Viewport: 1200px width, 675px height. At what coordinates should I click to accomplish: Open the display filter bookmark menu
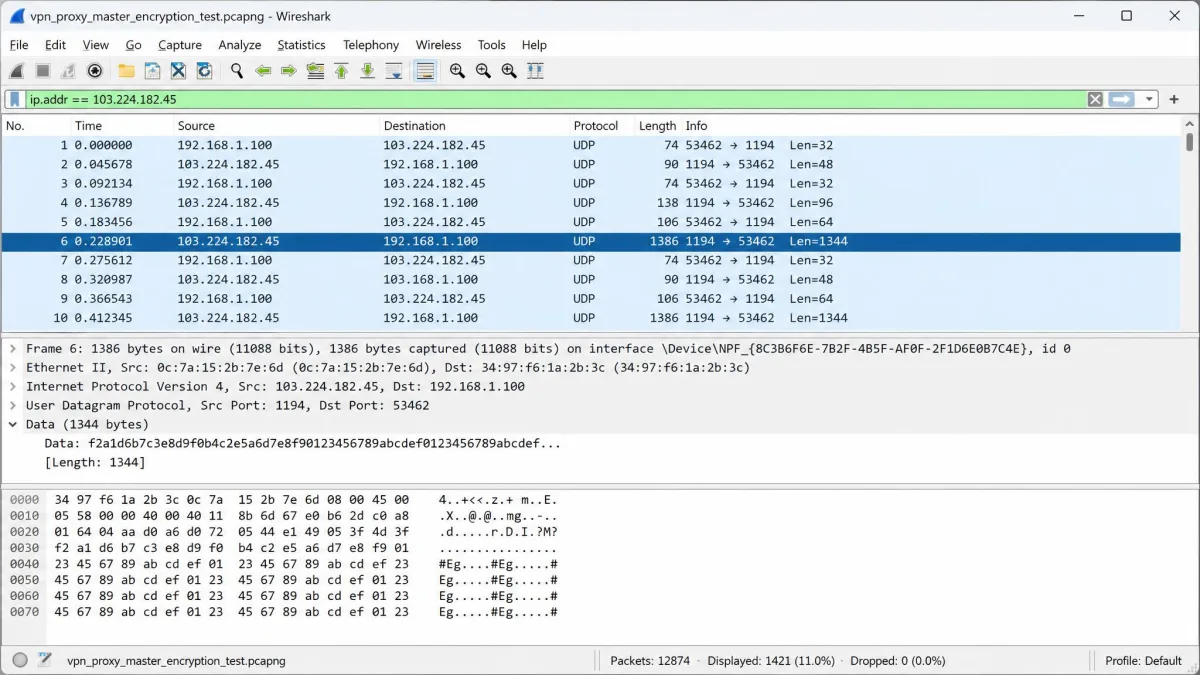point(15,99)
